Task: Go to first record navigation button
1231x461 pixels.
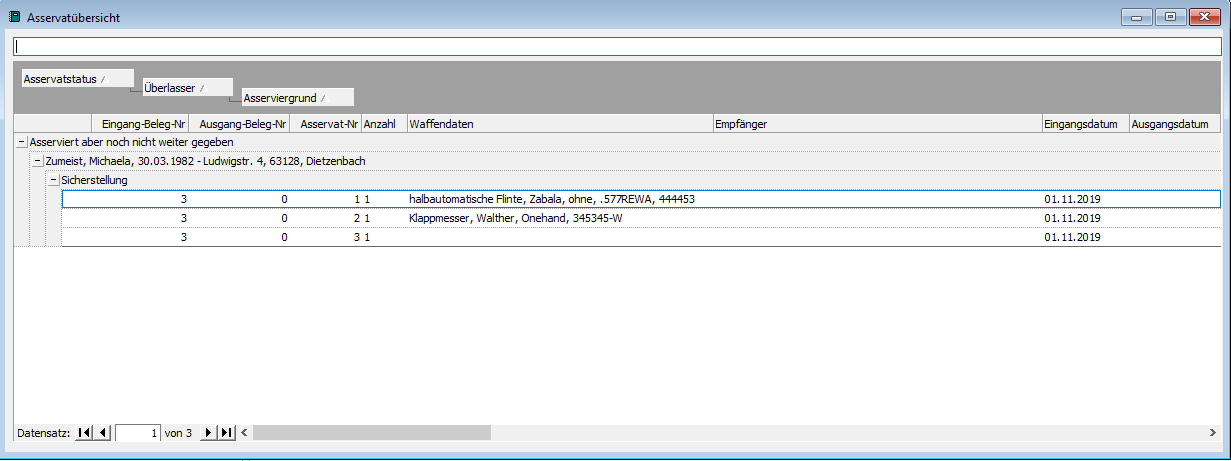Action: click(x=85, y=433)
